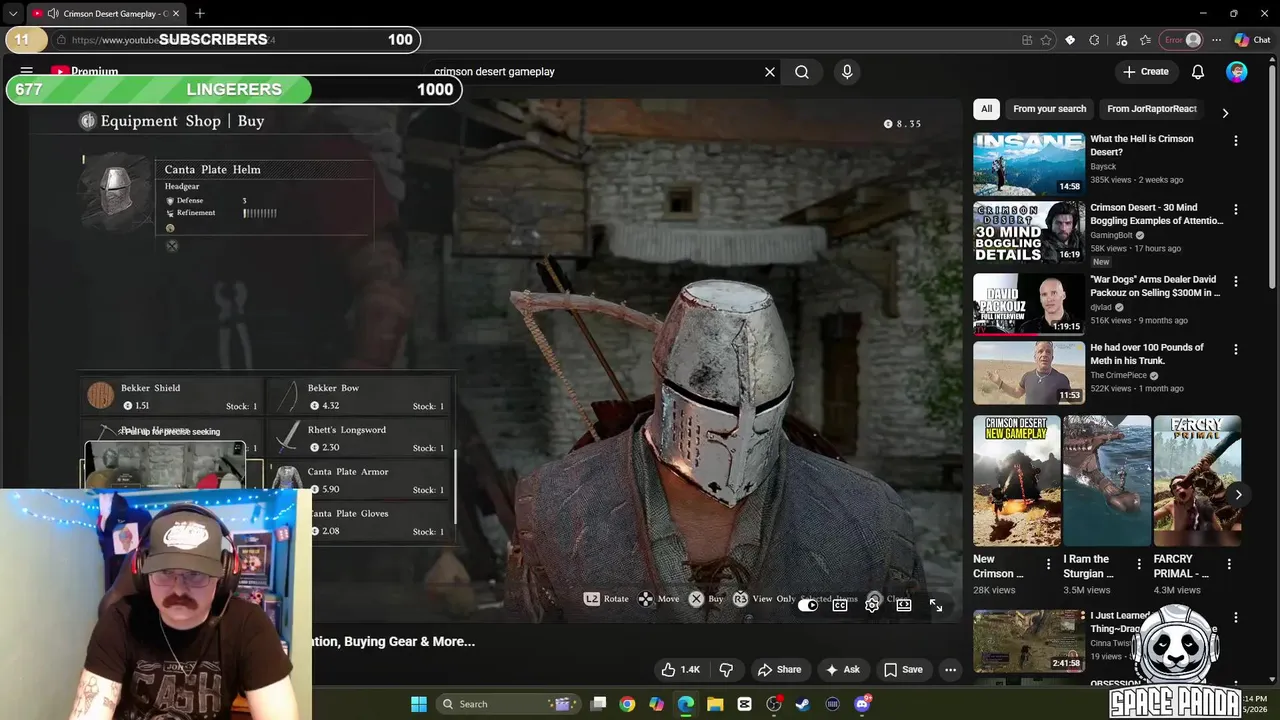The width and height of the screenshot is (1280, 720).
Task: Open the Windows Start menu
Action: [419, 704]
